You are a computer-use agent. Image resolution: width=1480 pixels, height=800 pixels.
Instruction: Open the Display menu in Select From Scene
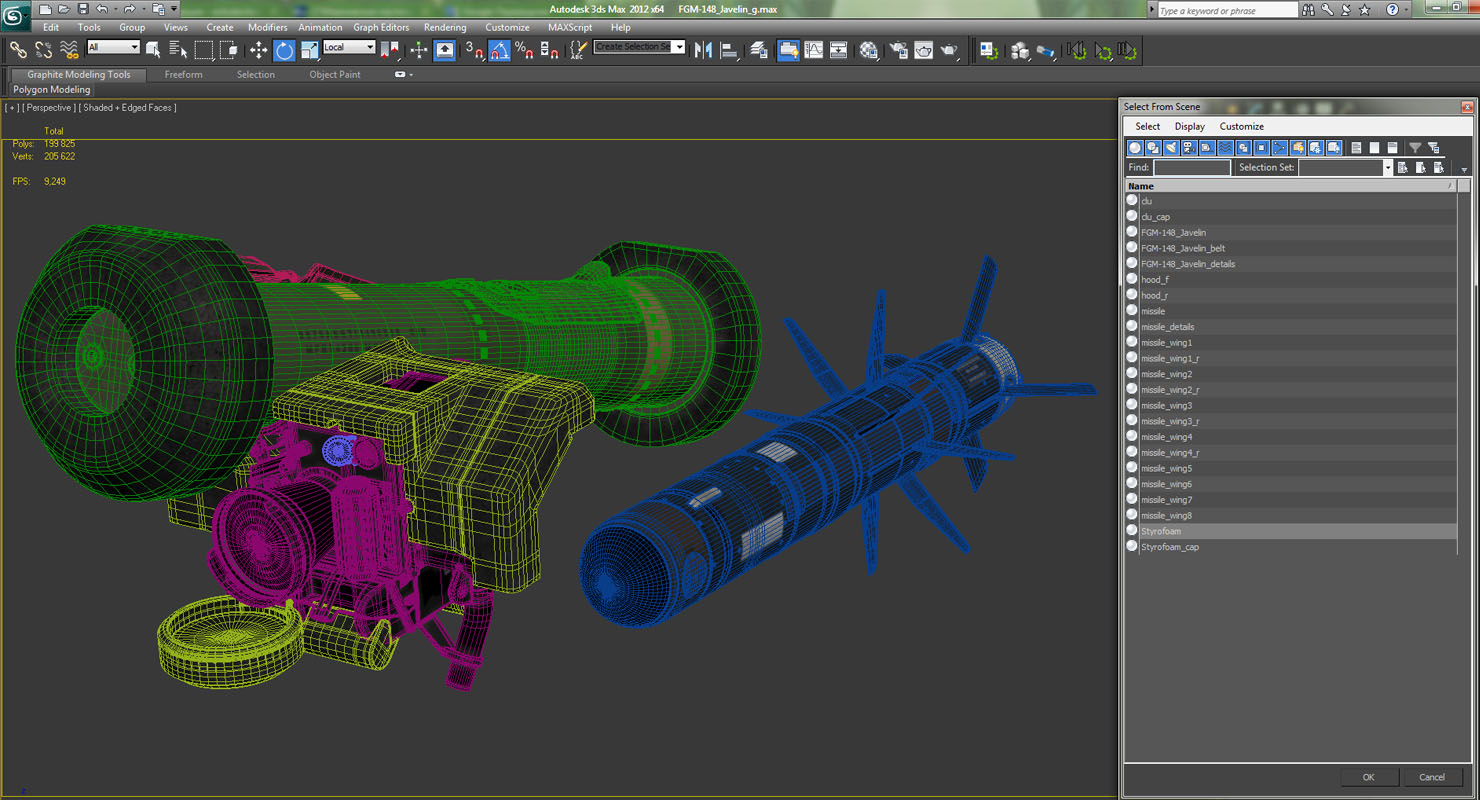coord(1189,126)
